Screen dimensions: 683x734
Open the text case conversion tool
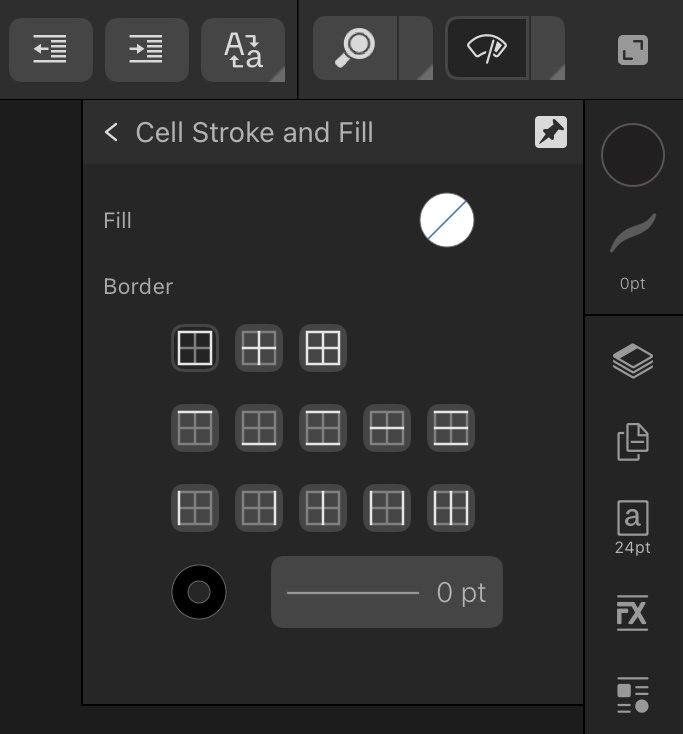coord(243,50)
